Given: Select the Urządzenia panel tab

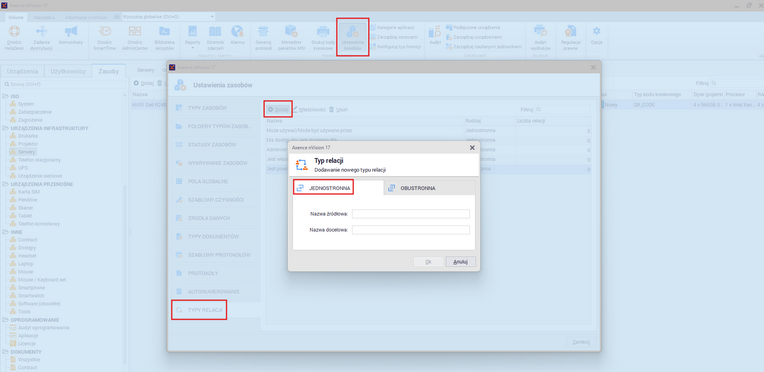Looking at the screenshot, I should [23, 71].
